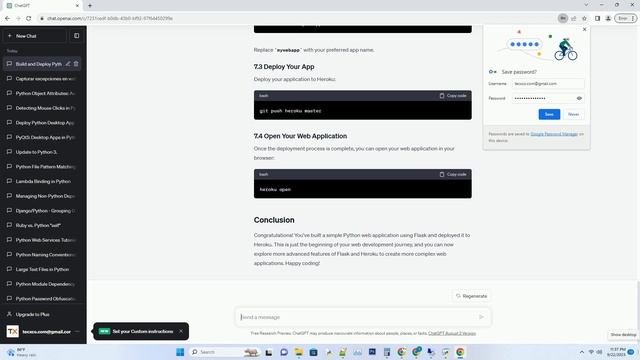Copy code of the git push heroku master block
Screen dimensions: 640x360
point(453,96)
